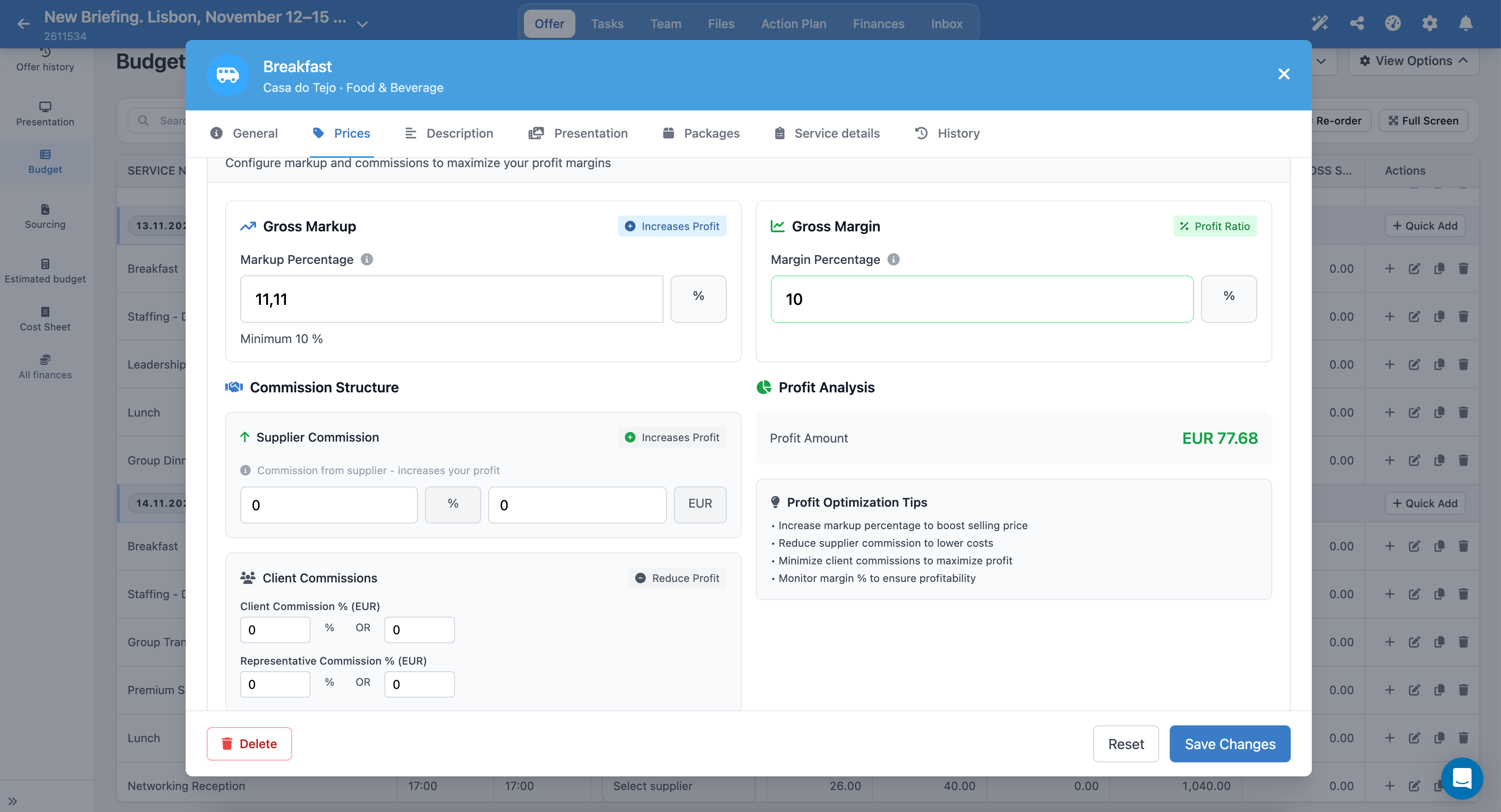Open the theme palette icon
1501x812 pixels.
1393,23
